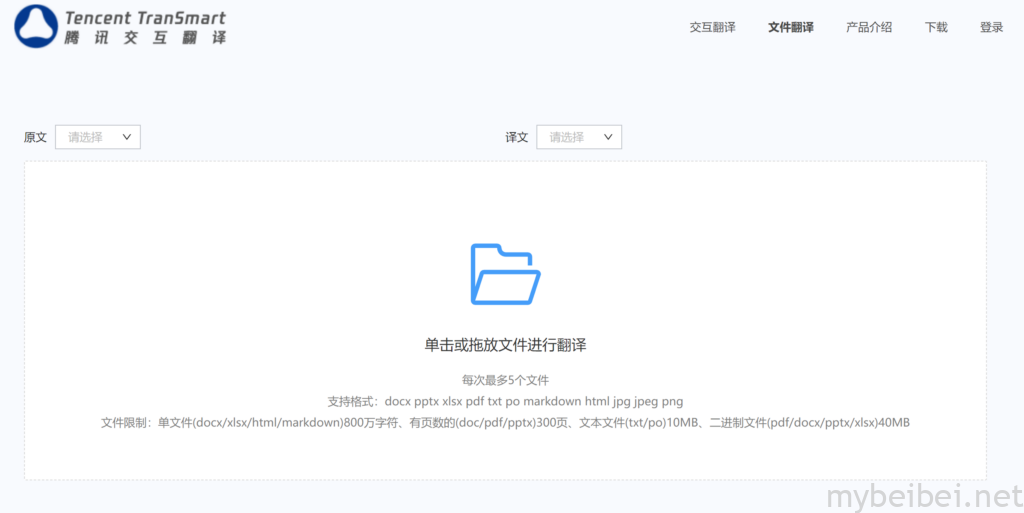Switch to the 交互翻译 navigation item
Image resolution: width=1024 pixels, height=513 pixels.
pos(712,27)
